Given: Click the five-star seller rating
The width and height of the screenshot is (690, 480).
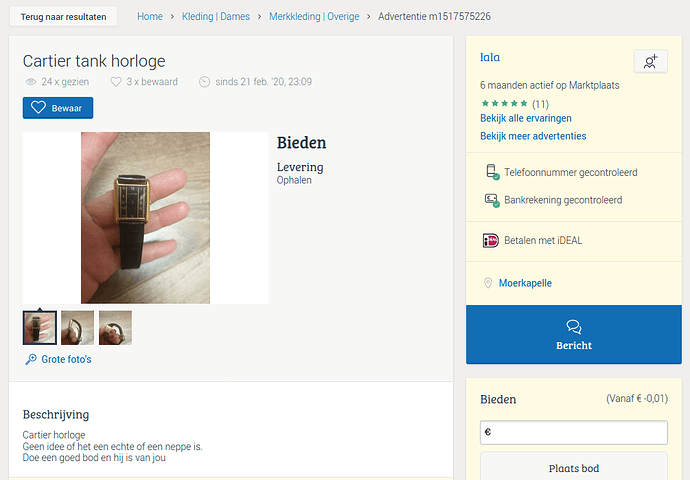Looking at the screenshot, I should pyautogui.click(x=504, y=104).
